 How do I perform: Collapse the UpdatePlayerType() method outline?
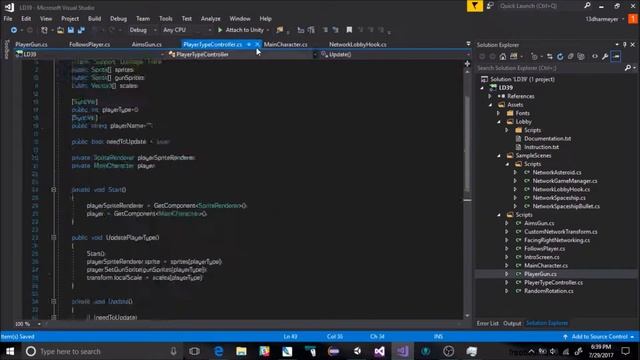pos(53,237)
